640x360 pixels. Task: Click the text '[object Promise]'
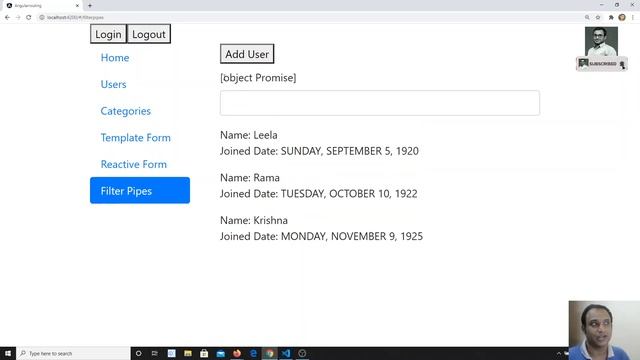click(x=258, y=78)
